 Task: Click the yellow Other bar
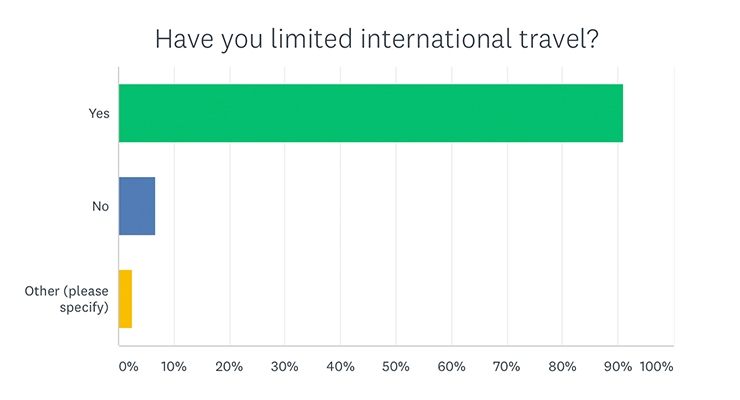click(x=126, y=299)
